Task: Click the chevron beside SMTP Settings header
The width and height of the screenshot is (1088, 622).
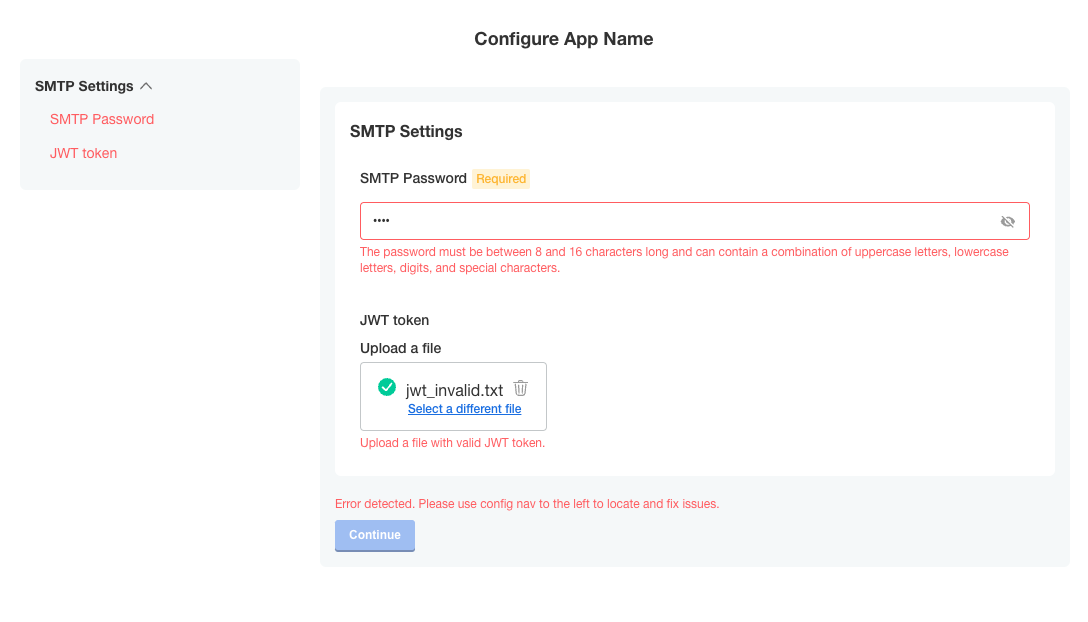Action: pyautogui.click(x=146, y=86)
